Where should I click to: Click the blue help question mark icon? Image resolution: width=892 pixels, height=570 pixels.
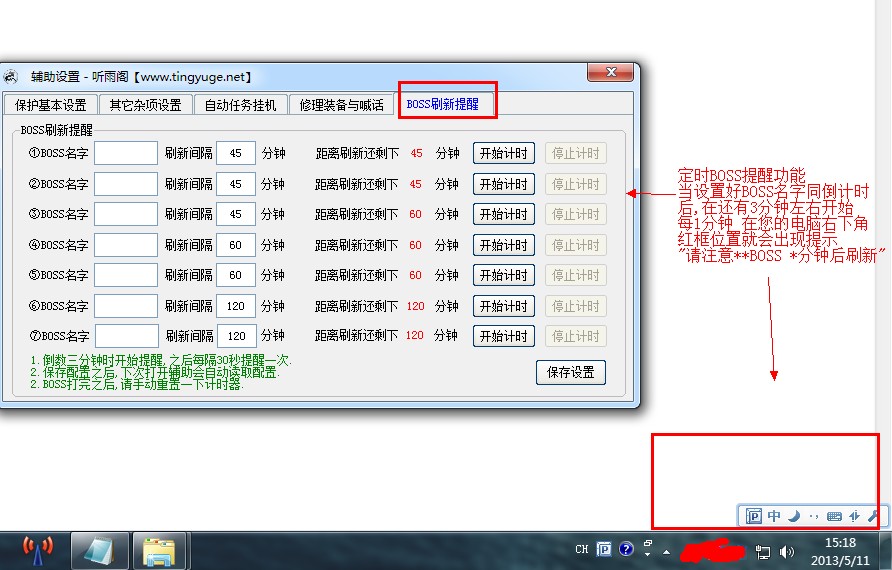point(626,549)
